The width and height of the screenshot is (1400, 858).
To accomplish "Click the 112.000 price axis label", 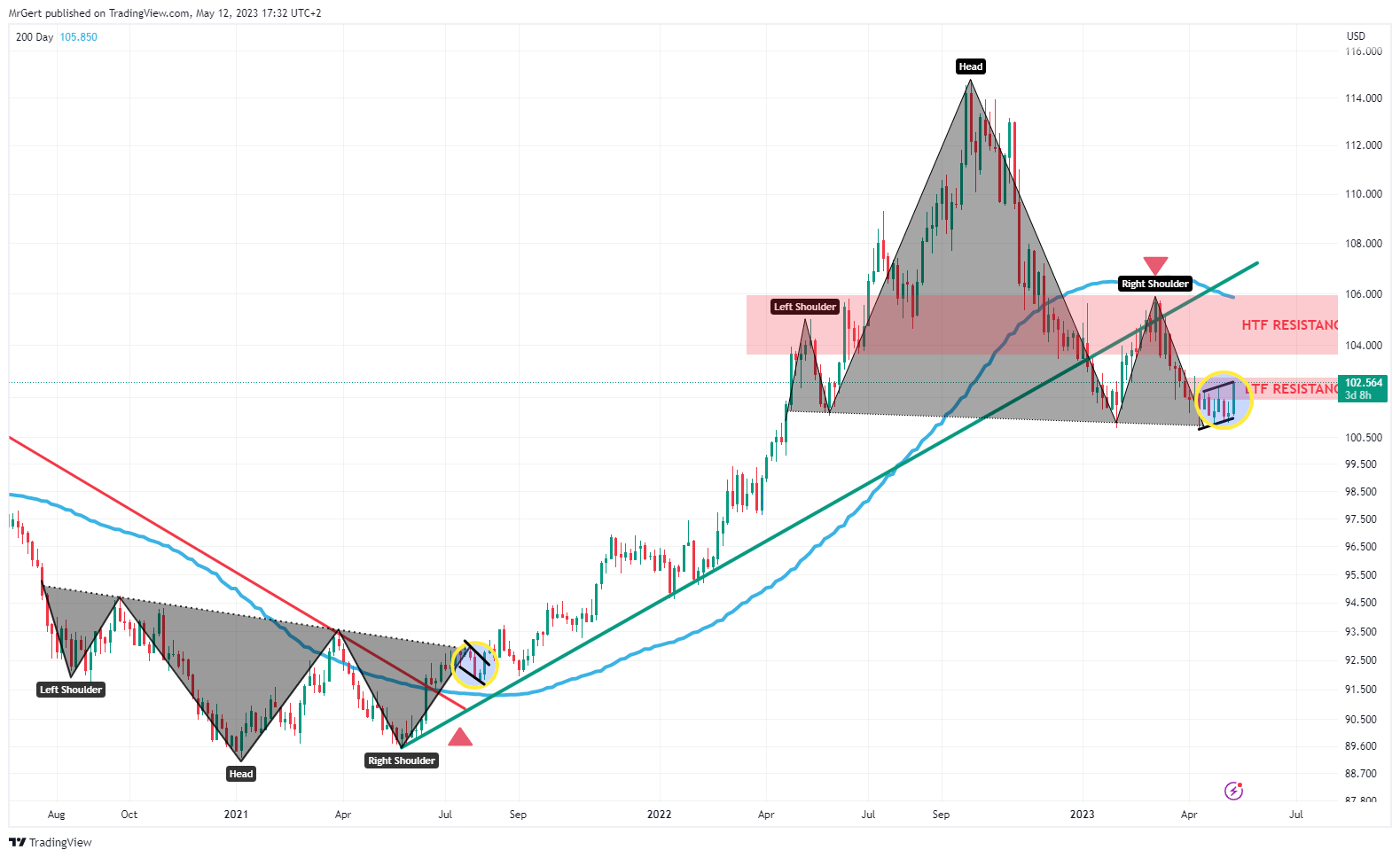I will 1364,145.
